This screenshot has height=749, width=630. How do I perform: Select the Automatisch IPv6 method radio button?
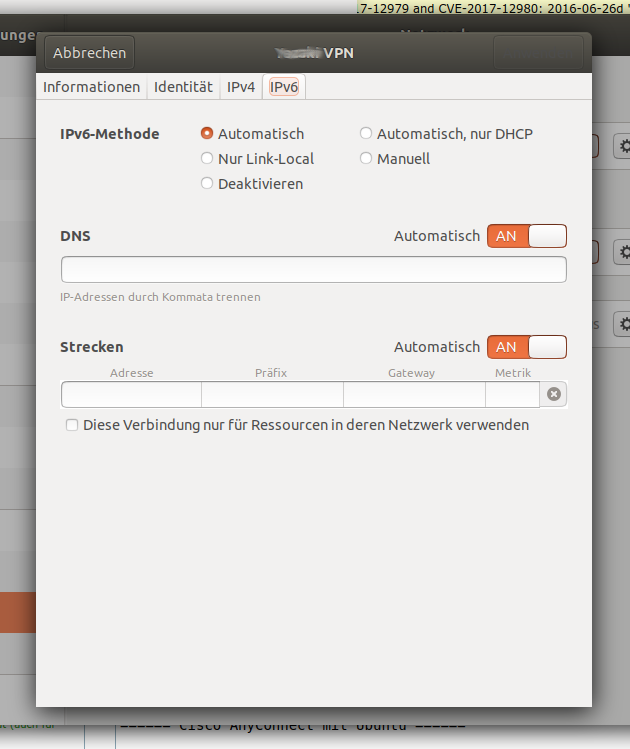point(208,133)
